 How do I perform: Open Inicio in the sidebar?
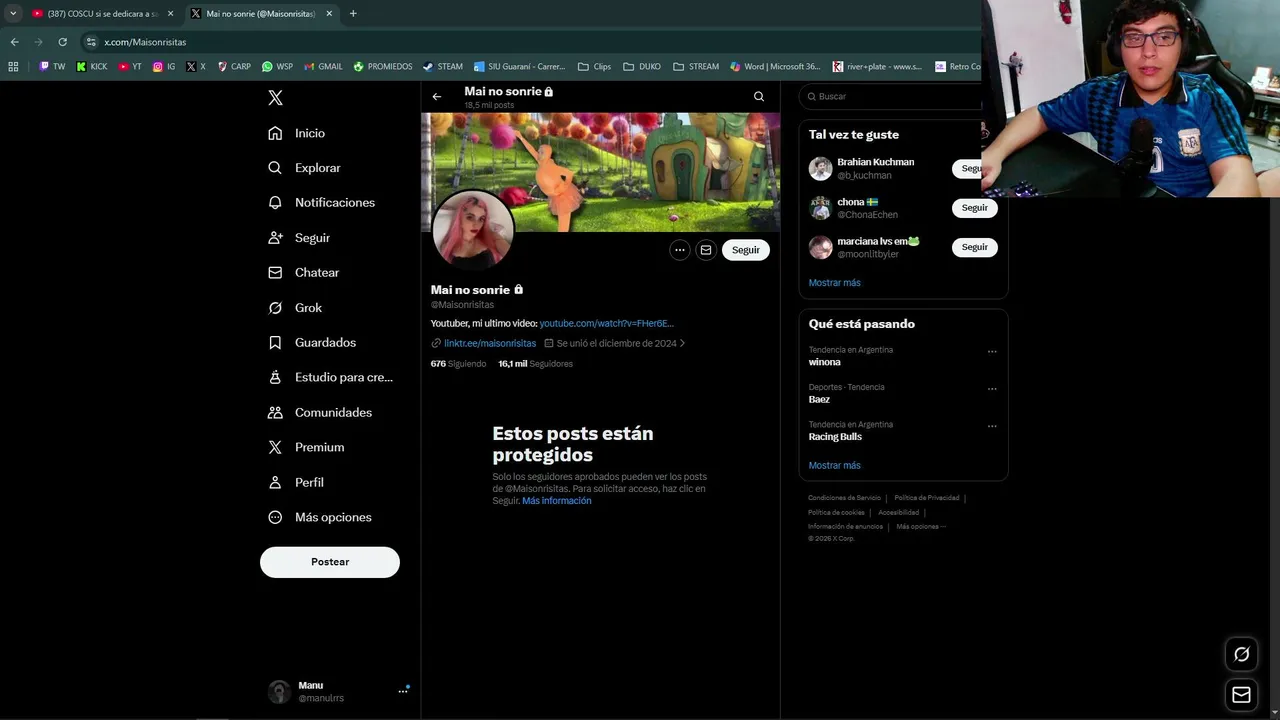tap(297, 133)
